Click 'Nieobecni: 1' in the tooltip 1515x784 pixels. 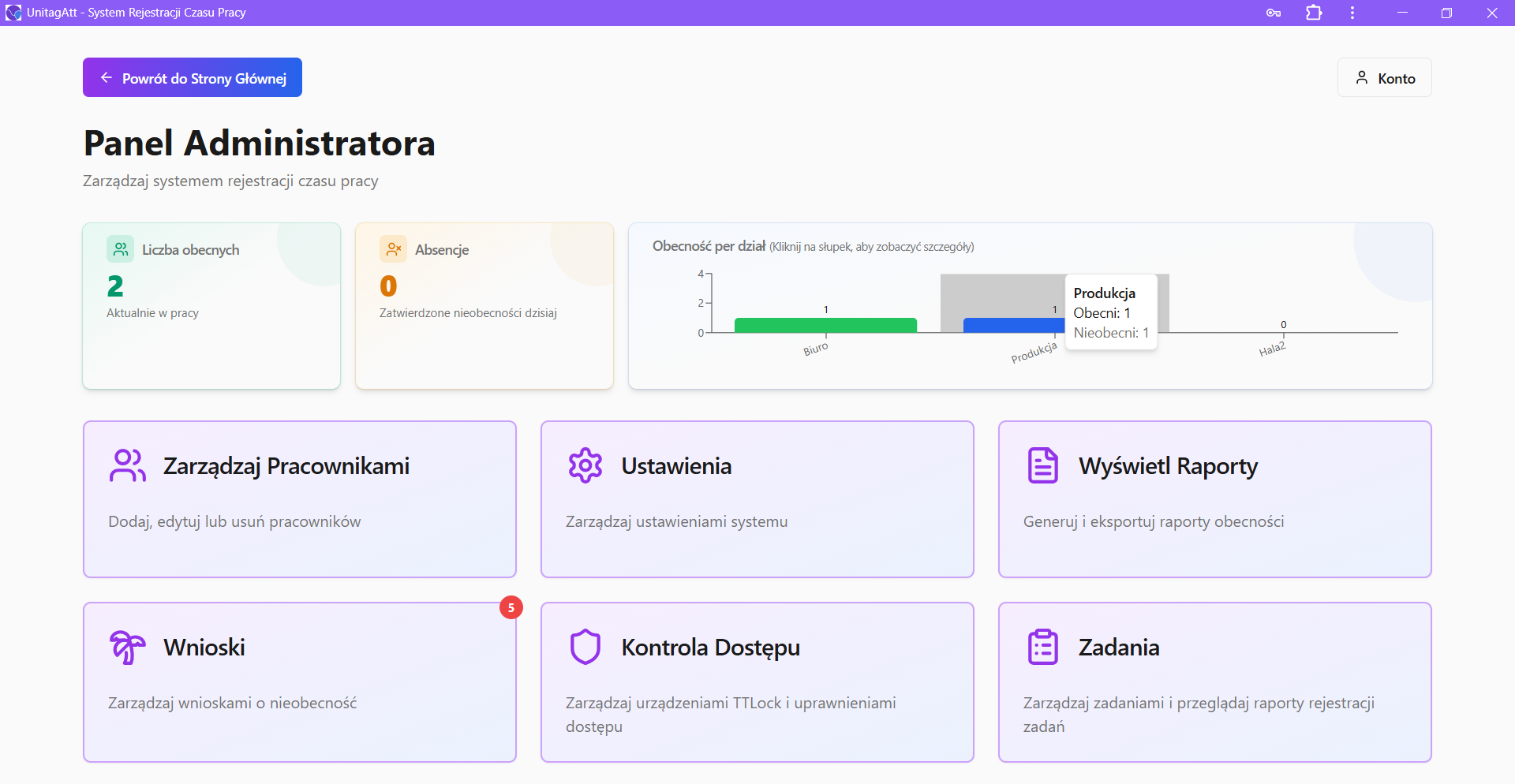[x=1111, y=333]
